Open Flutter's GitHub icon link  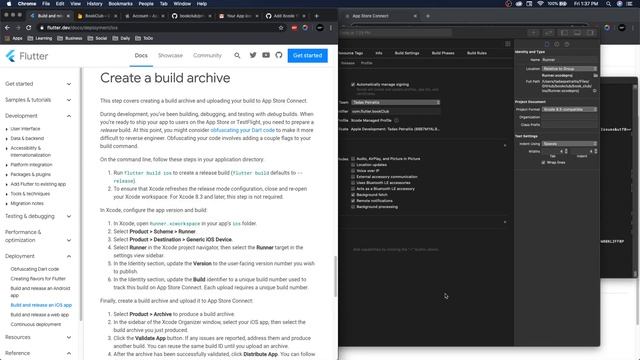279,55
